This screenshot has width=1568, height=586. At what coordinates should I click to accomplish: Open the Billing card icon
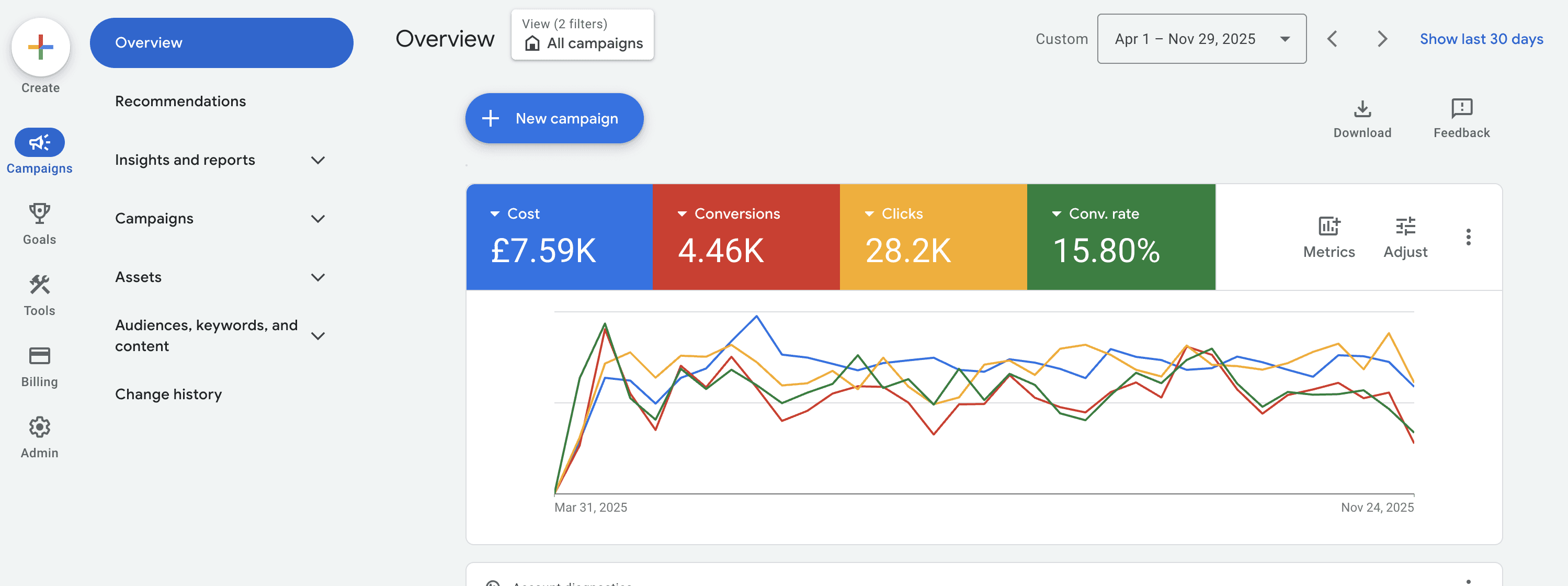pos(40,356)
